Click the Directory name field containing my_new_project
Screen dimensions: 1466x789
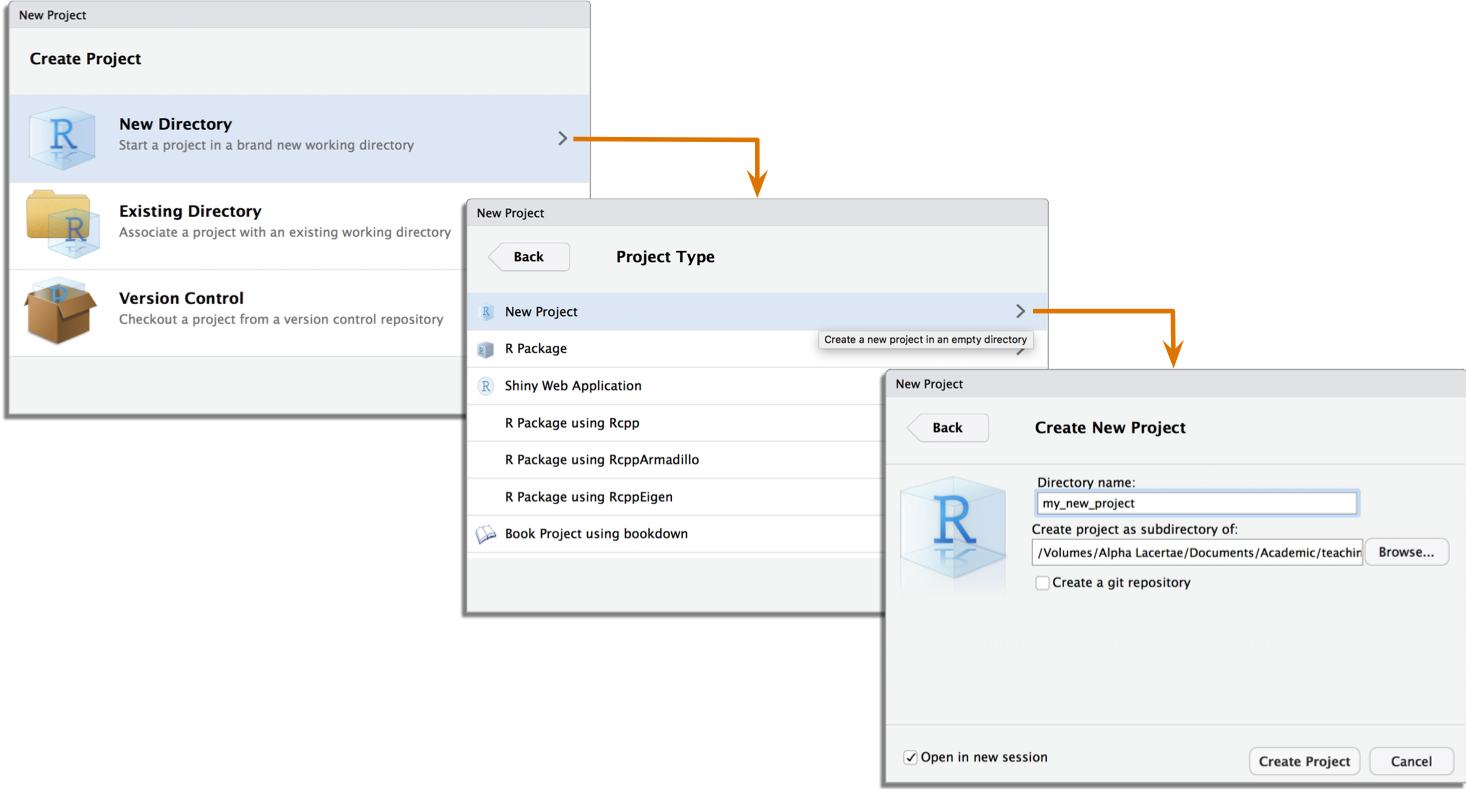1197,503
